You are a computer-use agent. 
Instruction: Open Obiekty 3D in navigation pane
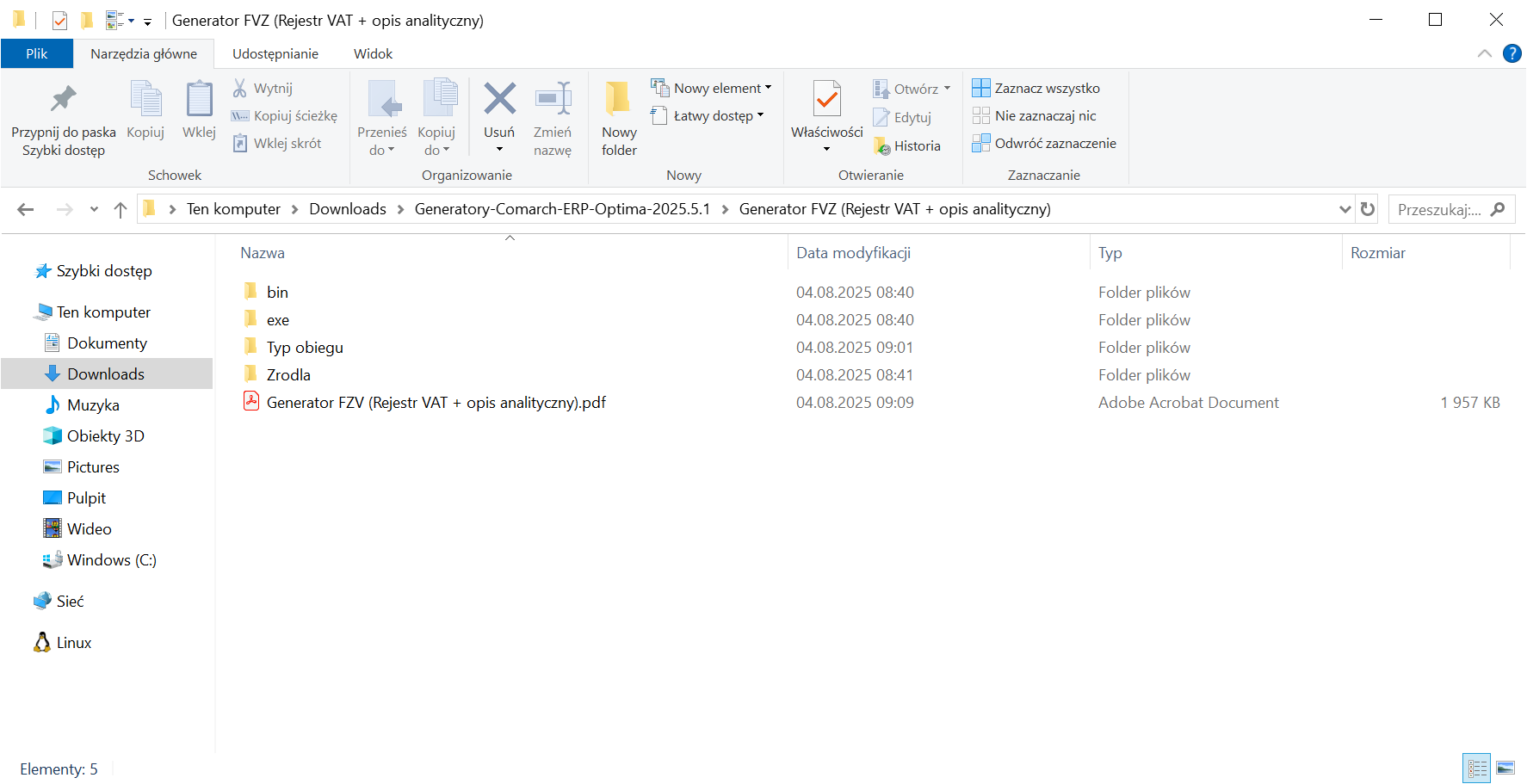(x=105, y=436)
